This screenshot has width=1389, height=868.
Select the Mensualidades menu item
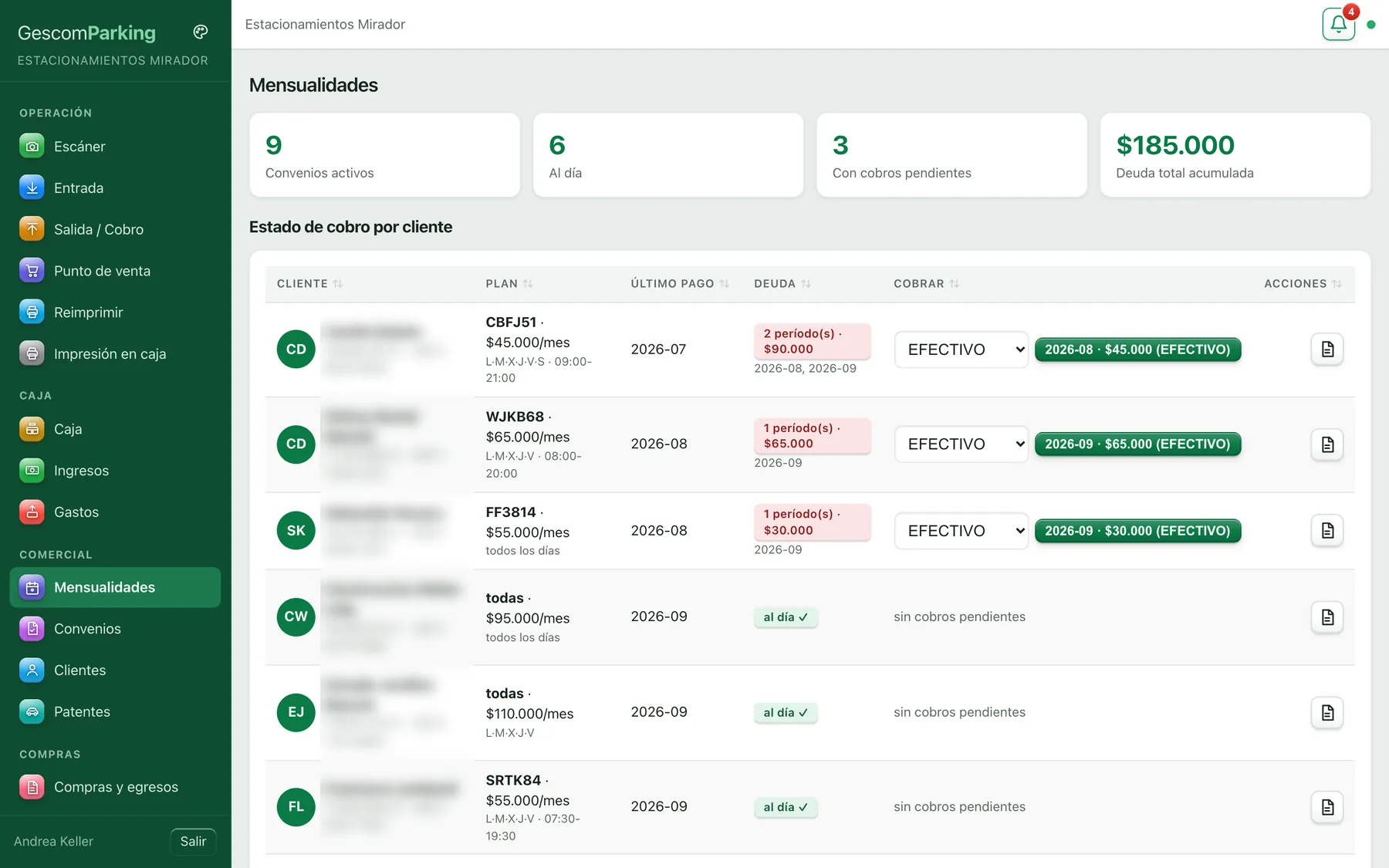[x=115, y=587]
